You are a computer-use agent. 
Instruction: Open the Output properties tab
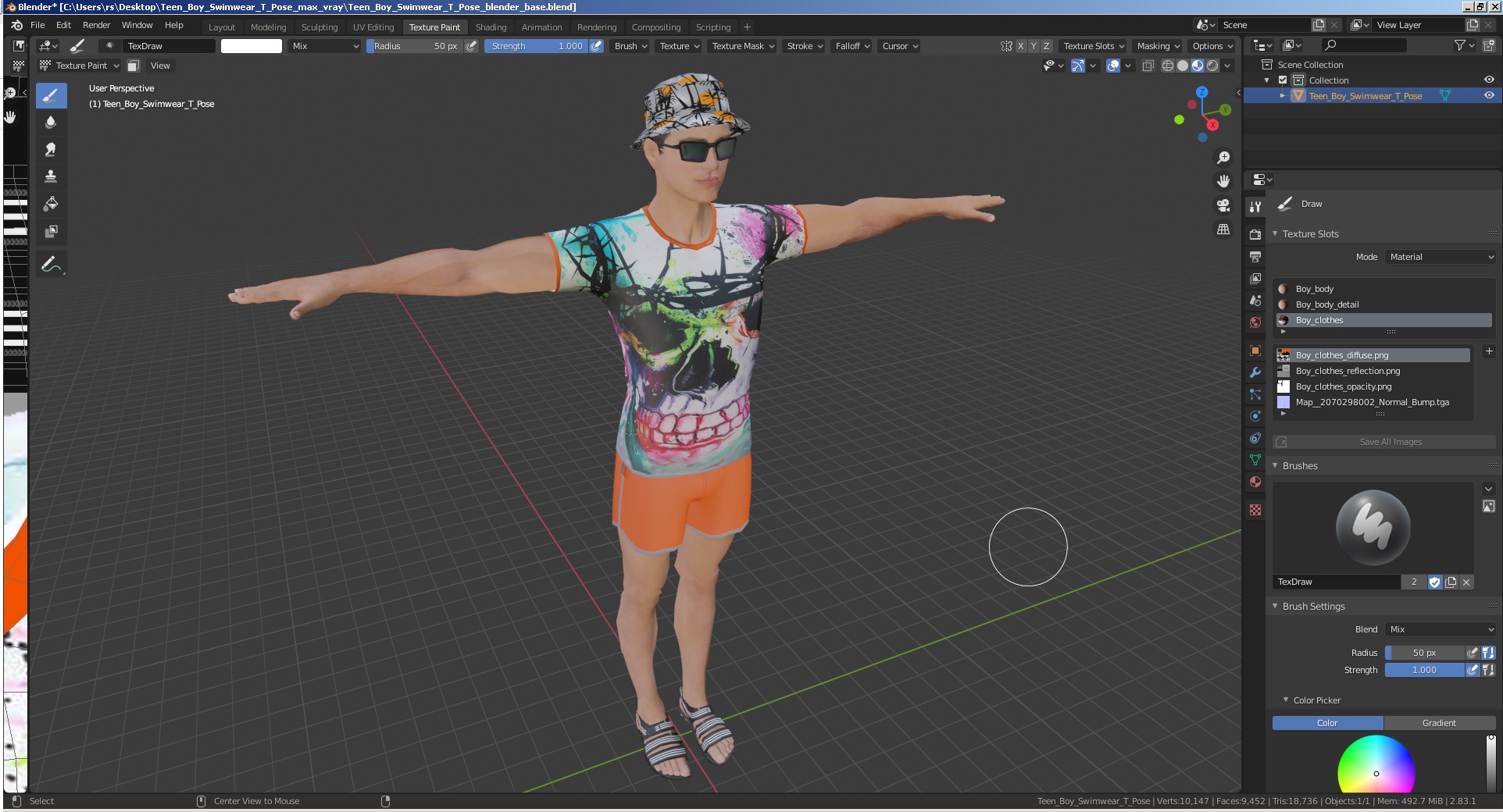coord(1255,257)
